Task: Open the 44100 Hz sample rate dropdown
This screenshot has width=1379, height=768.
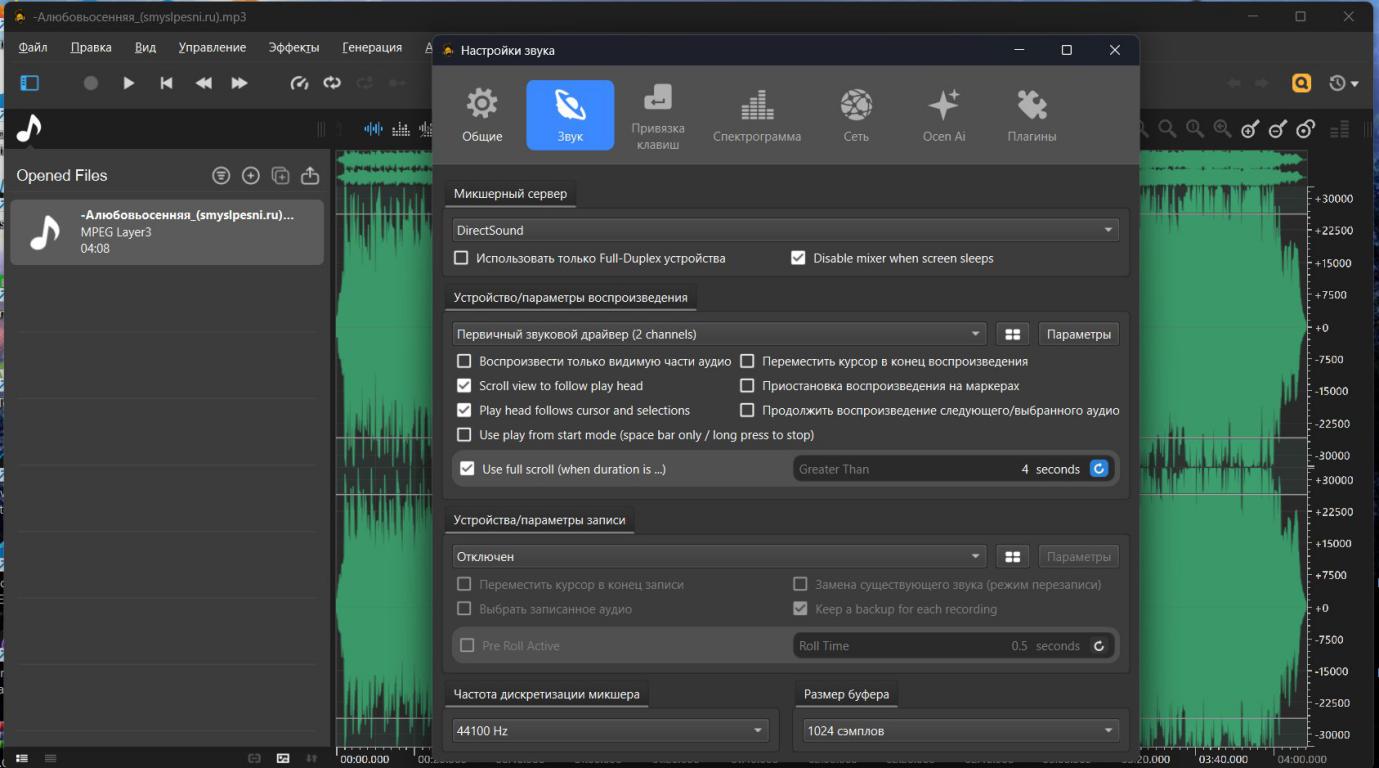Action: pyautogui.click(x=610, y=731)
